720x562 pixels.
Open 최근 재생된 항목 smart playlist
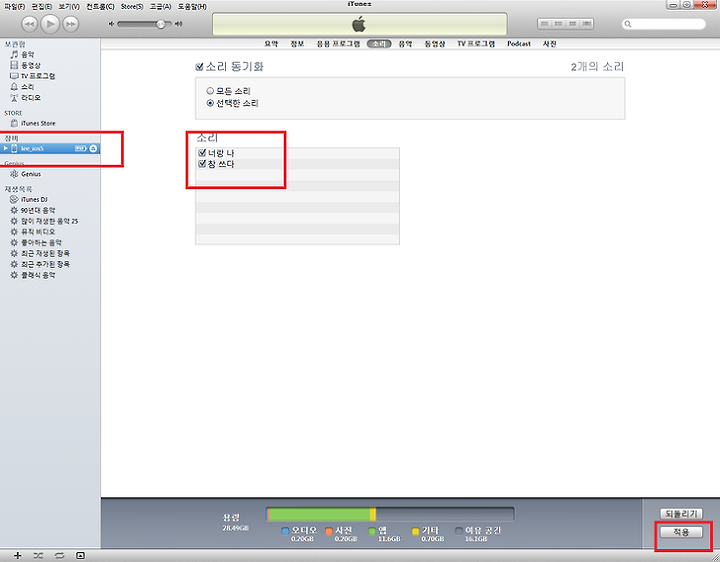tap(45, 253)
